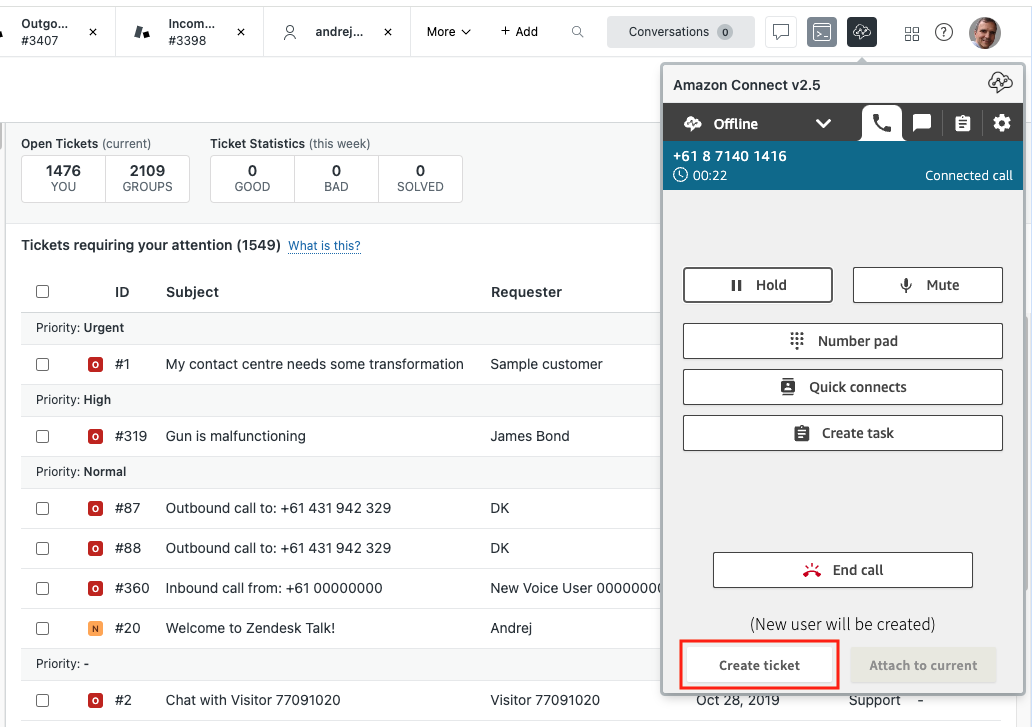Select checkbox for ticket #319
This screenshot has width=1032, height=727.
pyautogui.click(x=42, y=436)
